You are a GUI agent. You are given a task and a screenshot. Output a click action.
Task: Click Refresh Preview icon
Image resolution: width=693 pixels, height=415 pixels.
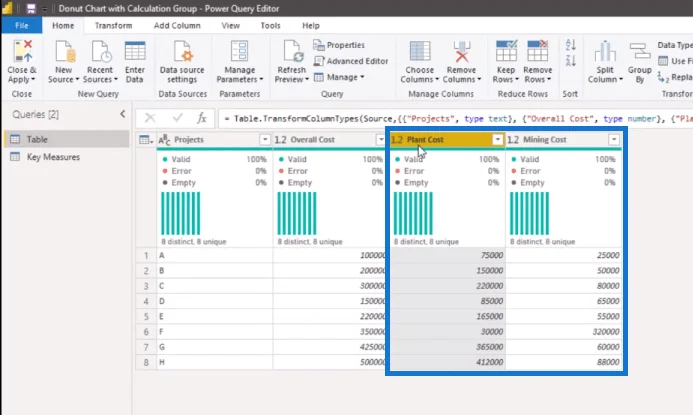pos(292,51)
